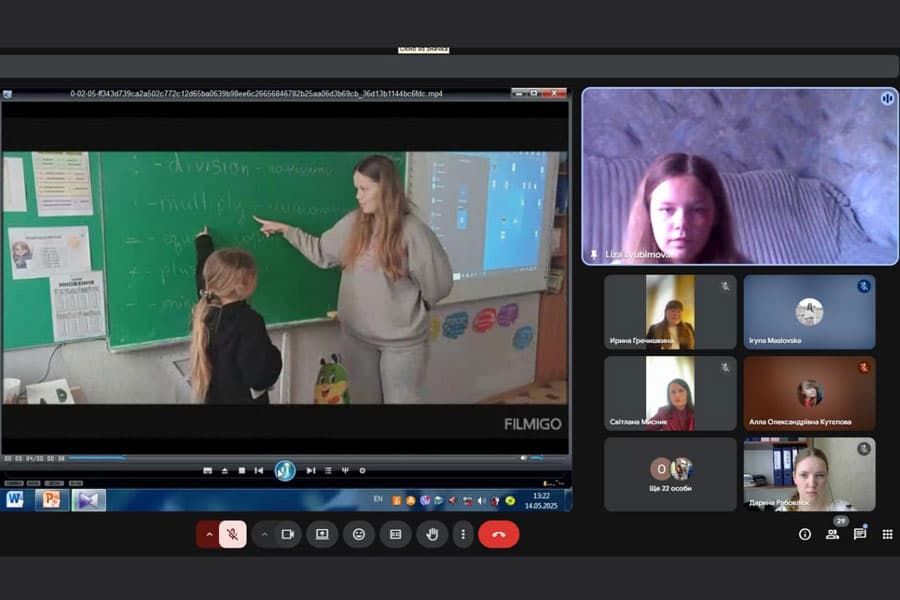Open chat with everyone icon
The image size is (900, 600).
860,535
